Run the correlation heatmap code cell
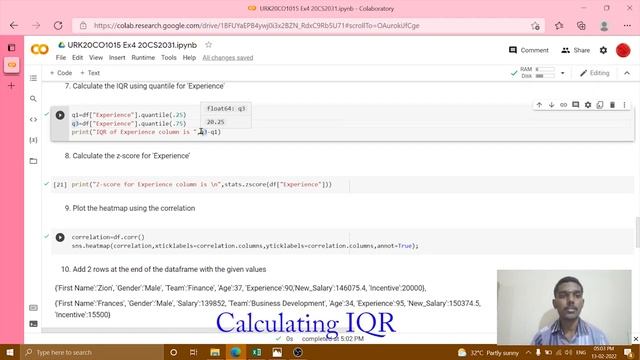640x360 pixels. coord(60,237)
